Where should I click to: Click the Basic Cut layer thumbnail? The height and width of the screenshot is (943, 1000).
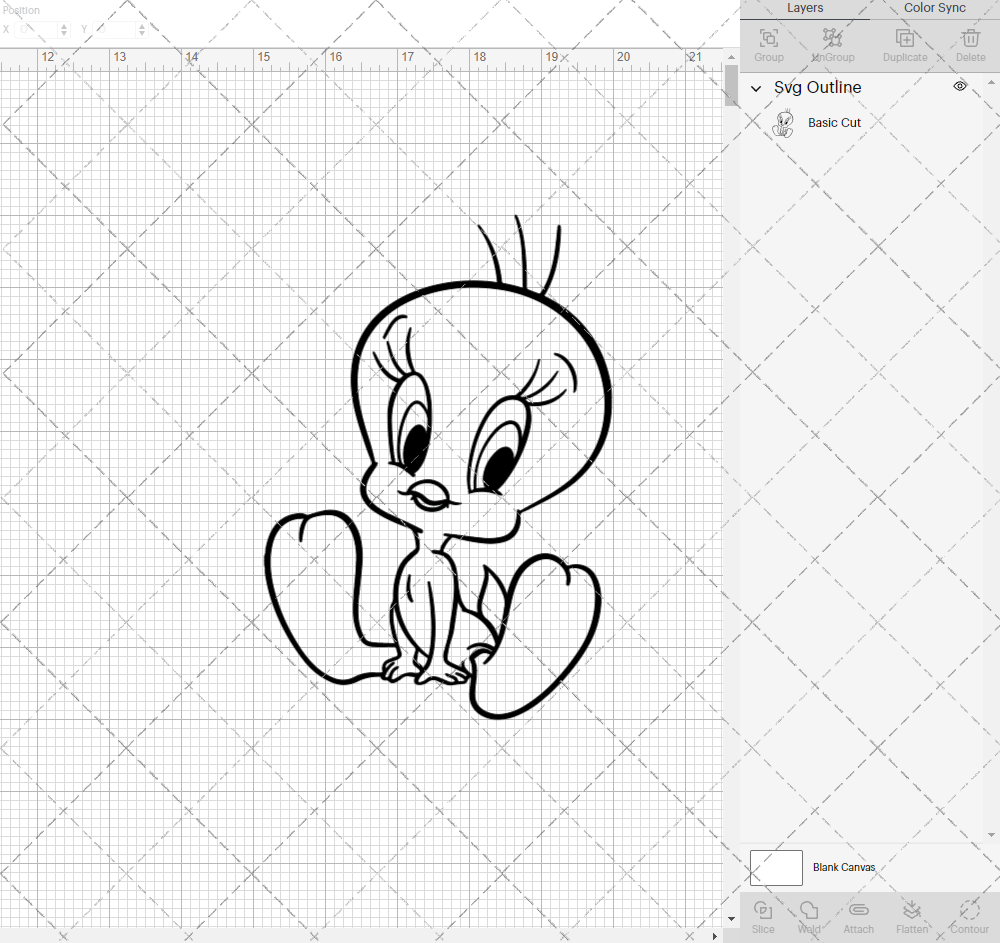(x=785, y=122)
